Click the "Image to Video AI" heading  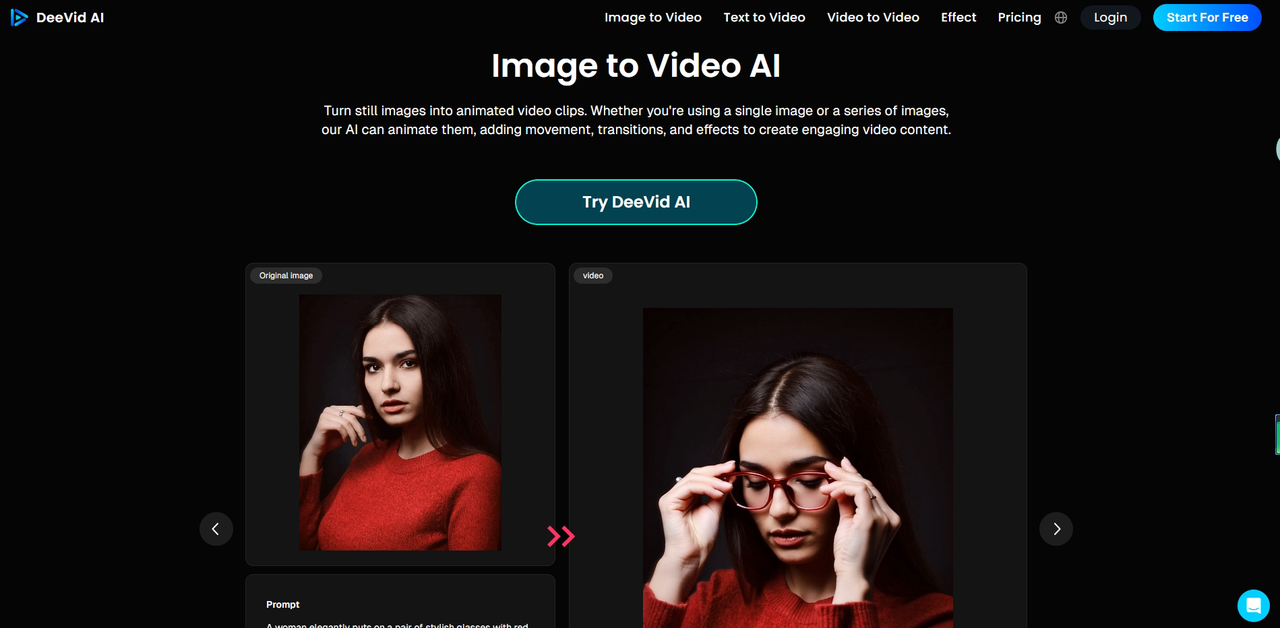636,66
